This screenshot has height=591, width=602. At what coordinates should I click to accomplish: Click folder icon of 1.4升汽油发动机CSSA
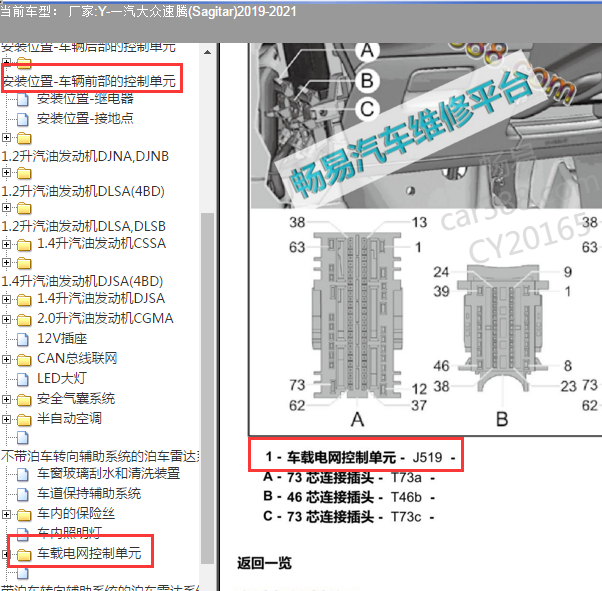pos(24,245)
